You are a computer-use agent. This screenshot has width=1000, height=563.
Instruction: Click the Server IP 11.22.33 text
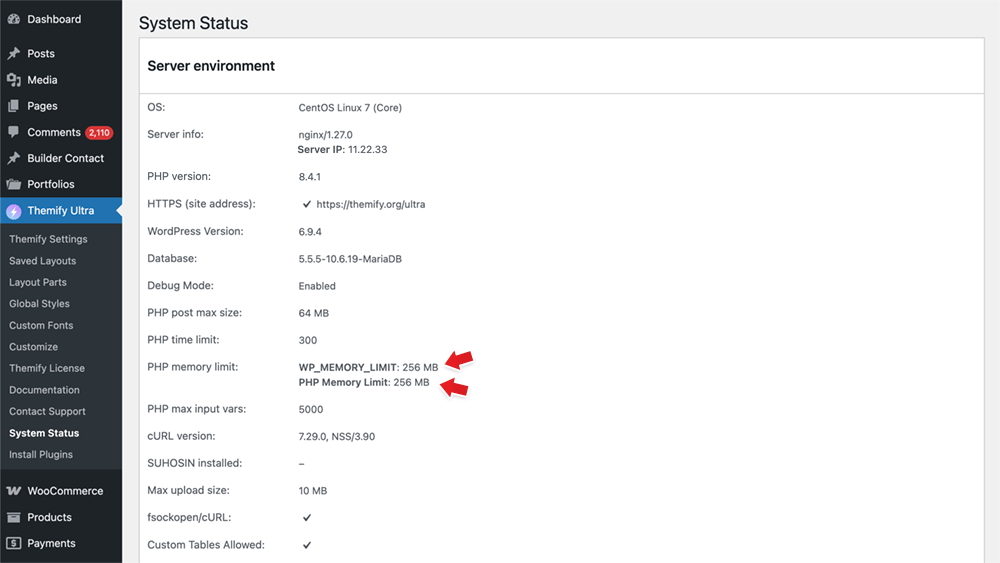pyautogui.click(x=342, y=149)
